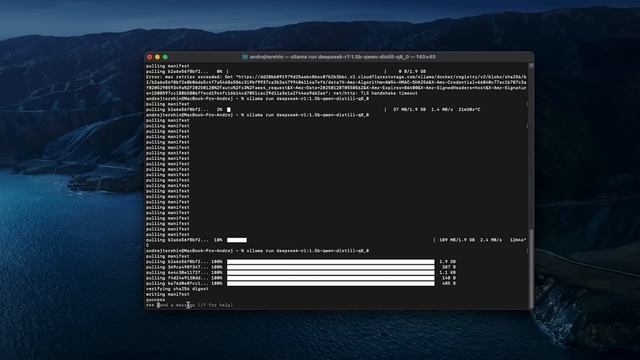Click the '485 B' size value
The image size is (640, 360).
point(449,283)
